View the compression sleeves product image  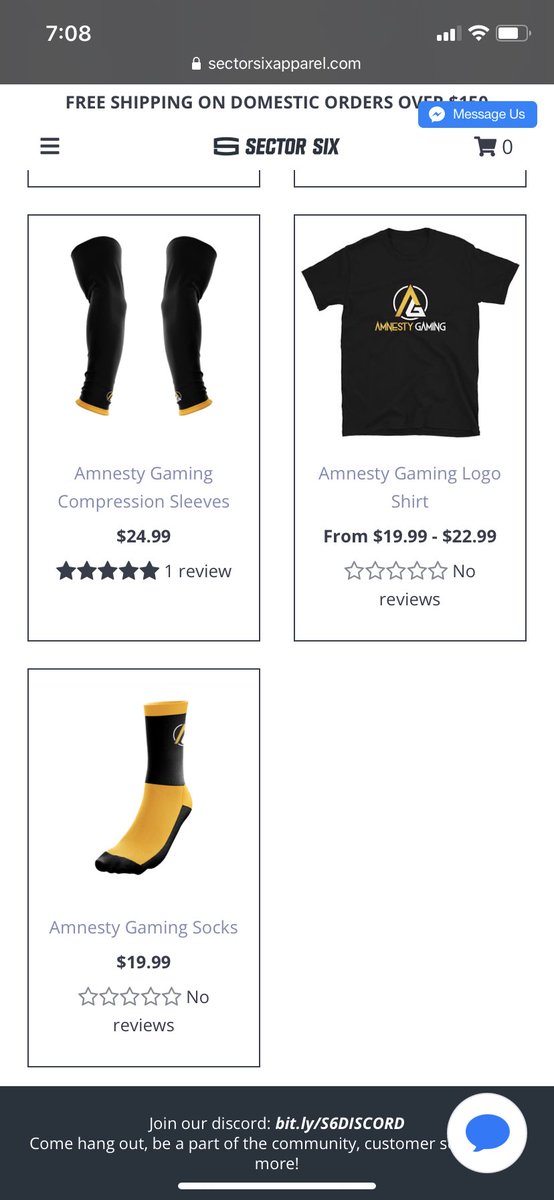[143, 324]
